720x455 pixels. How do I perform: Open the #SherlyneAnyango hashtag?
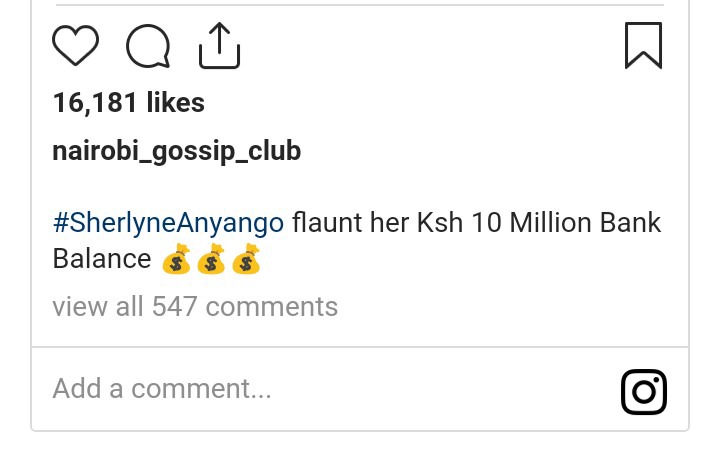pyautogui.click(x=169, y=223)
